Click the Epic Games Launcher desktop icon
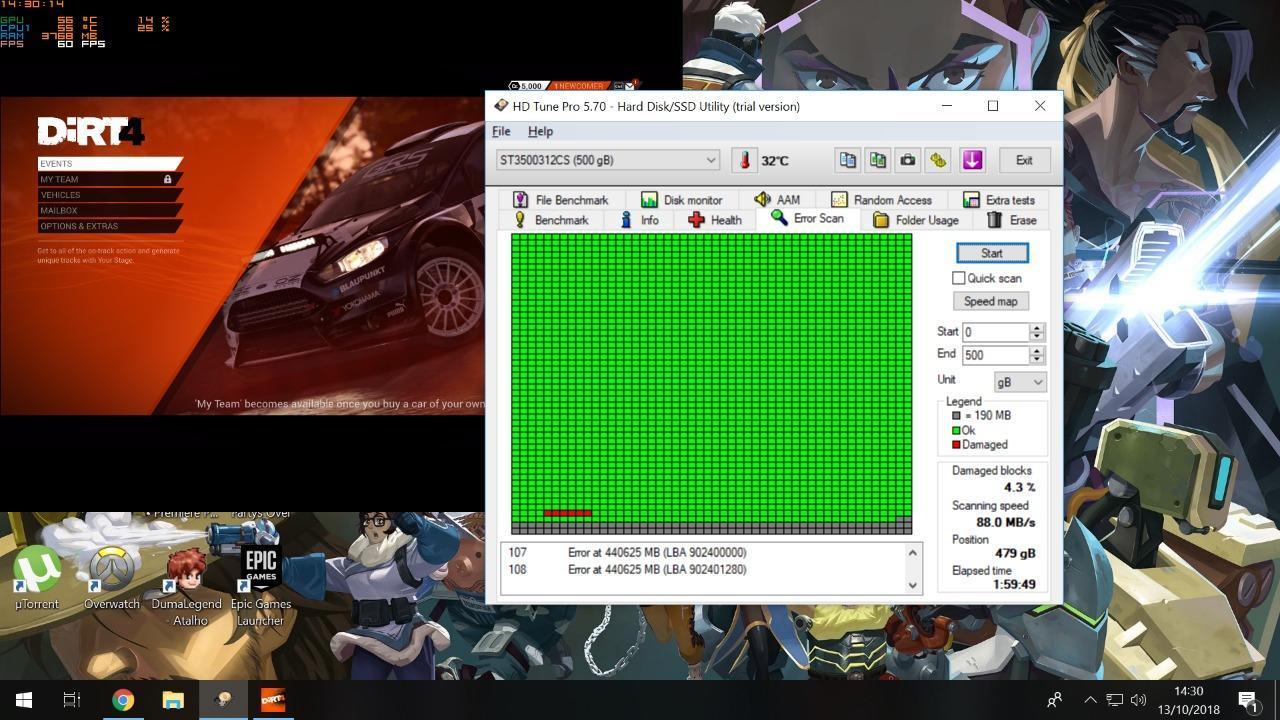Image resolution: width=1280 pixels, height=720 pixels. tap(261, 588)
